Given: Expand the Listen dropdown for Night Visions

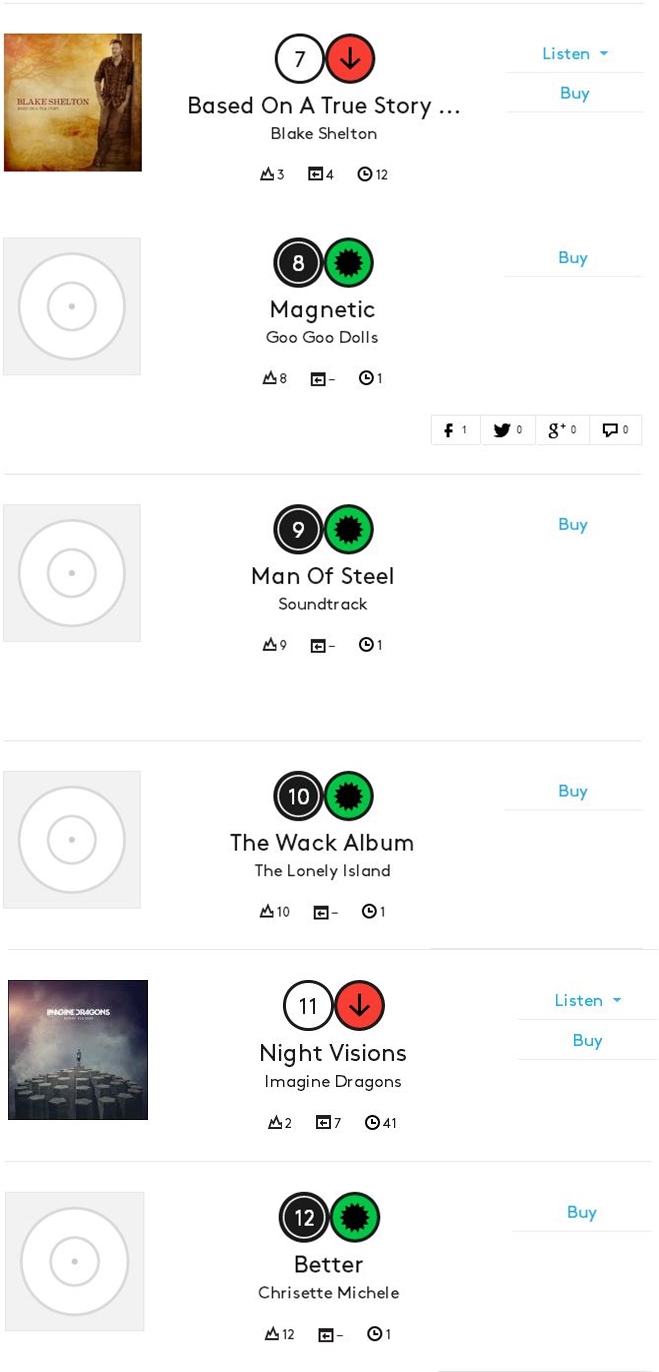Looking at the screenshot, I should tap(588, 1001).
